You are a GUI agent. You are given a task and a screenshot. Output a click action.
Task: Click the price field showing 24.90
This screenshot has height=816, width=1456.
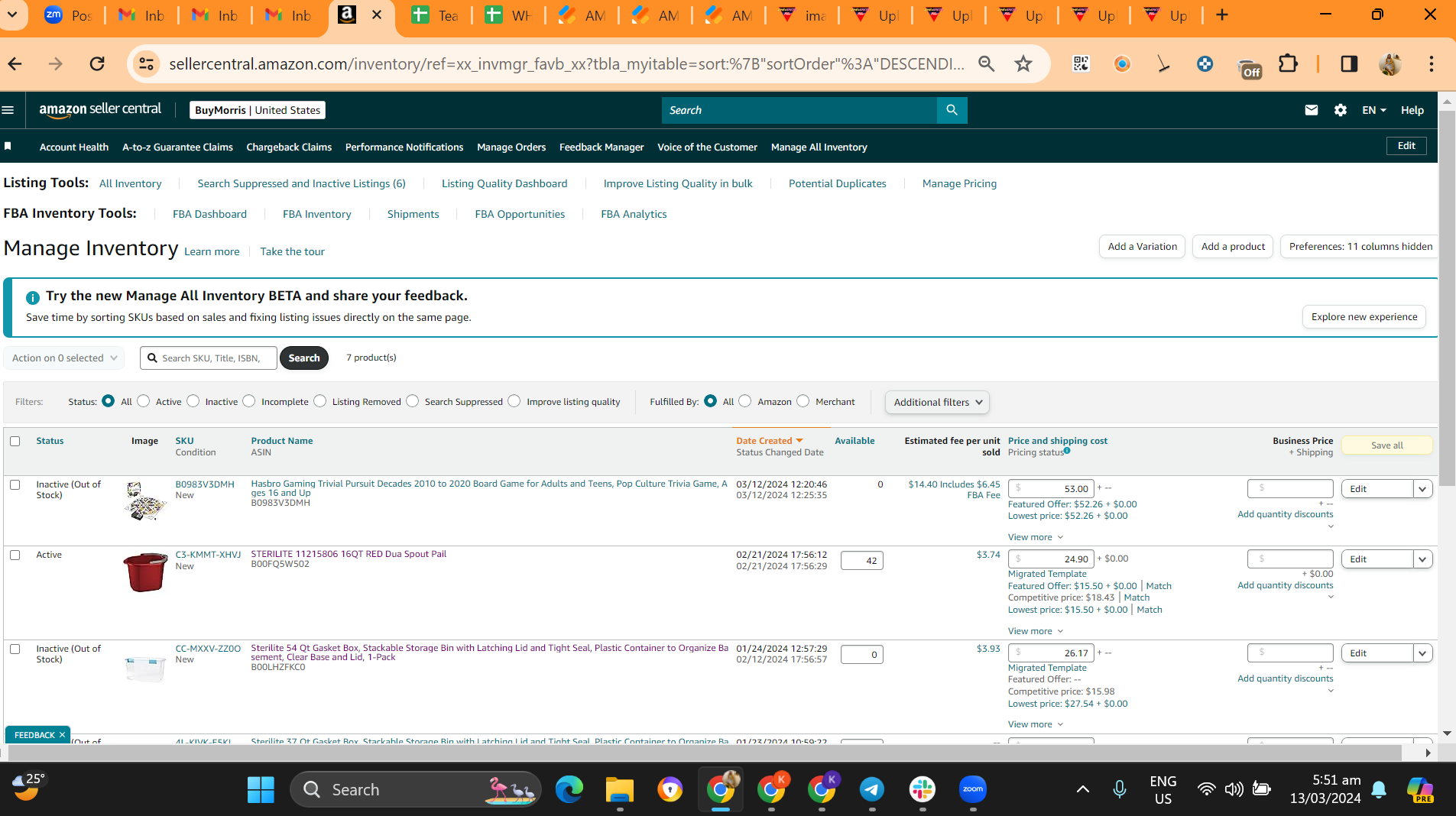tap(1051, 559)
